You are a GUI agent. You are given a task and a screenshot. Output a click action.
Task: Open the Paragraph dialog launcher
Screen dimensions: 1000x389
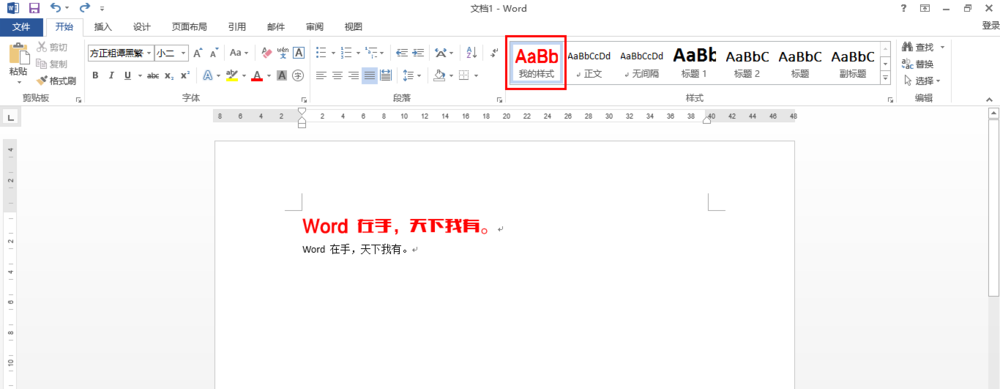499,100
